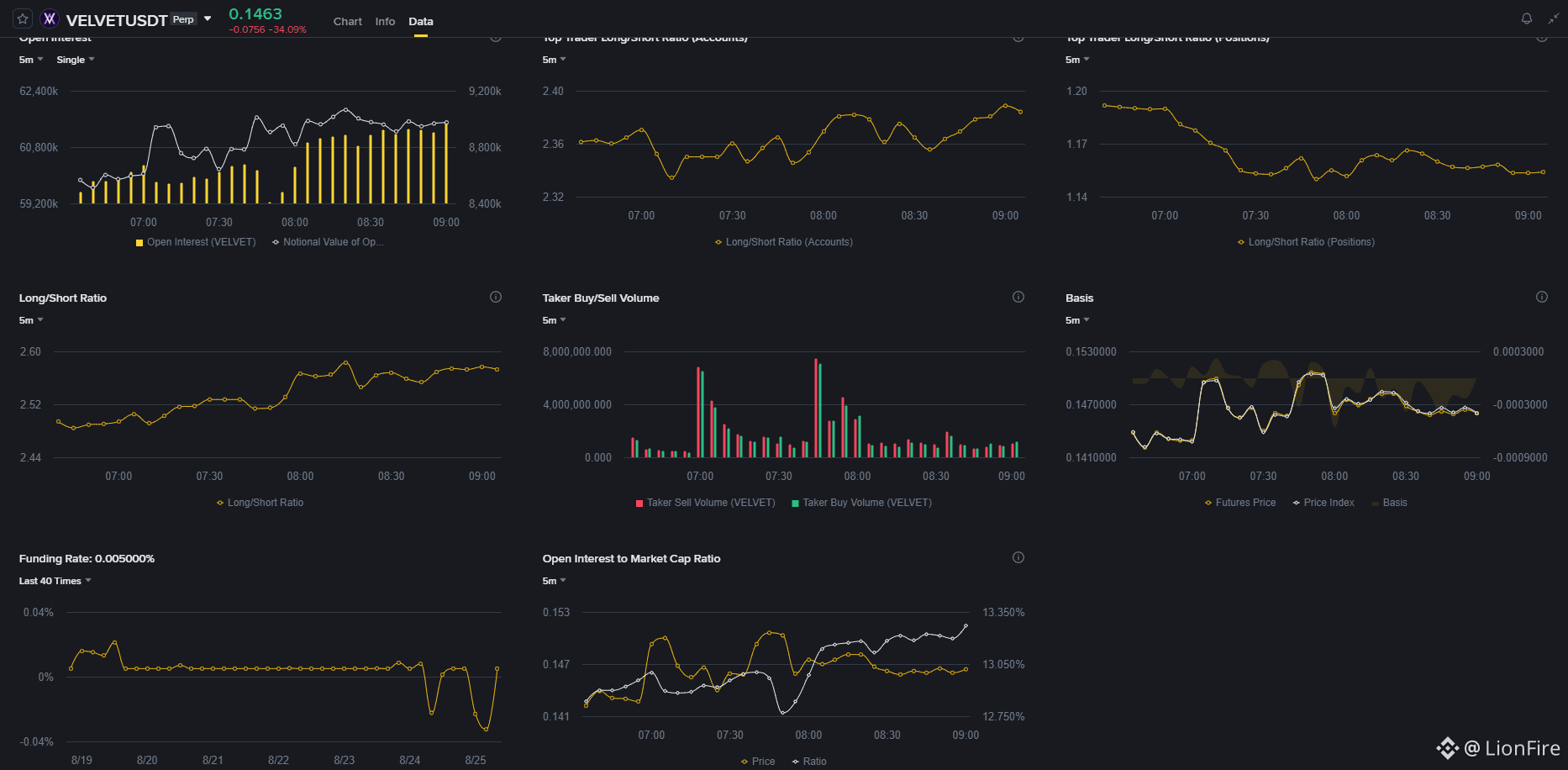The height and width of the screenshot is (770, 1568).
Task: Click the 0.04% funding rate axis label
Action: point(39,612)
